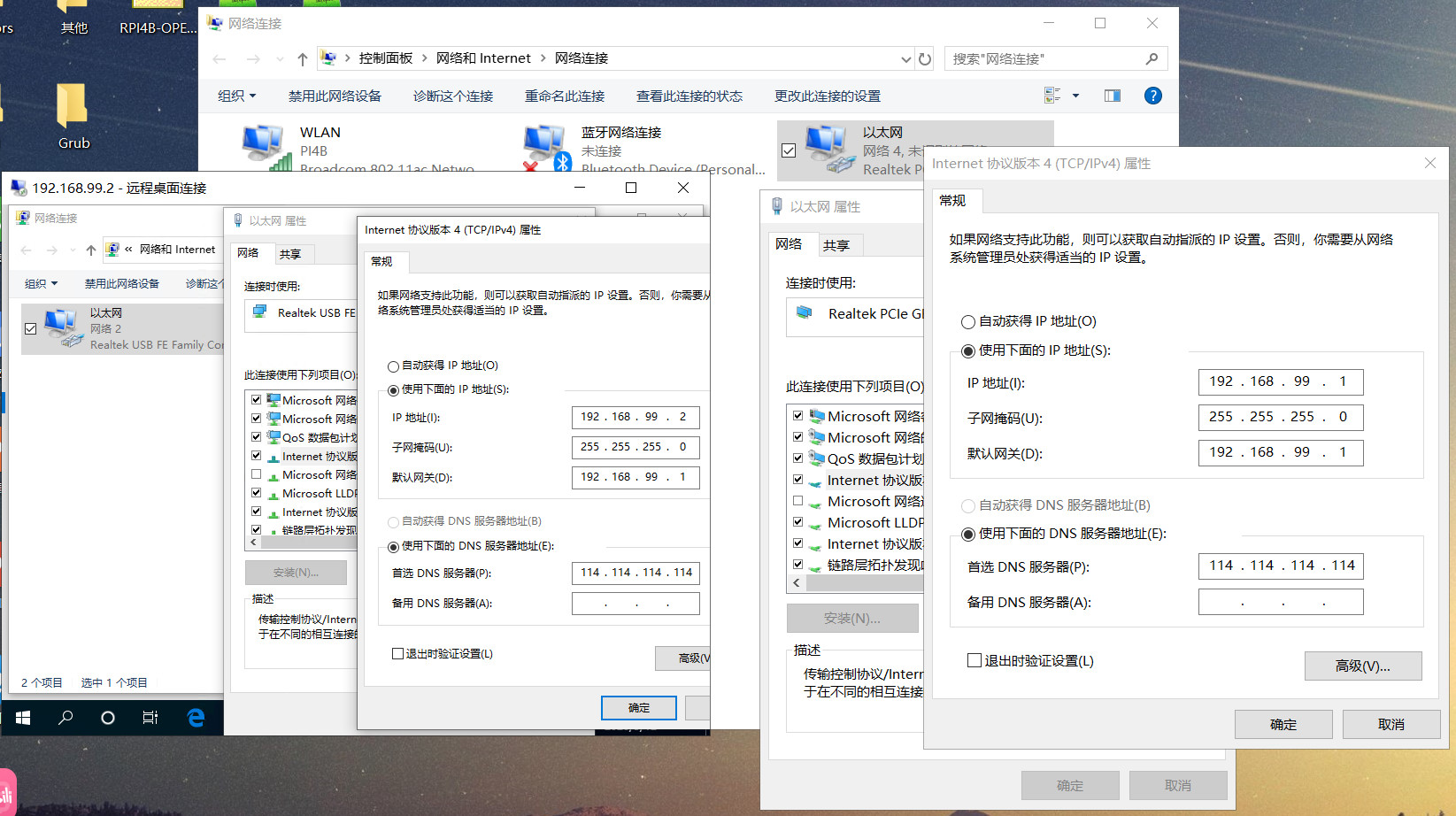Expand chevron after 控制面板 in breadcrumb
The width and height of the screenshot is (1456, 816).
(424, 58)
